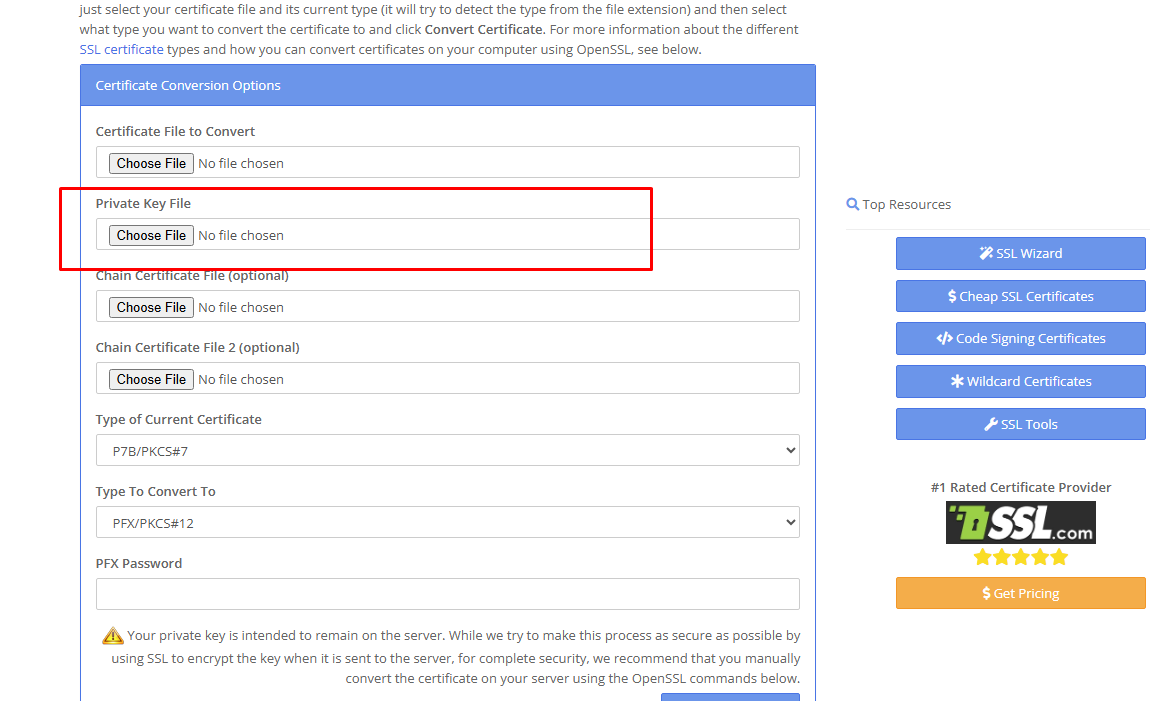Image resolution: width=1150 pixels, height=701 pixels.
Task: Click the Private Key File label
Action: pyautogui.click(x=143, y=203)
